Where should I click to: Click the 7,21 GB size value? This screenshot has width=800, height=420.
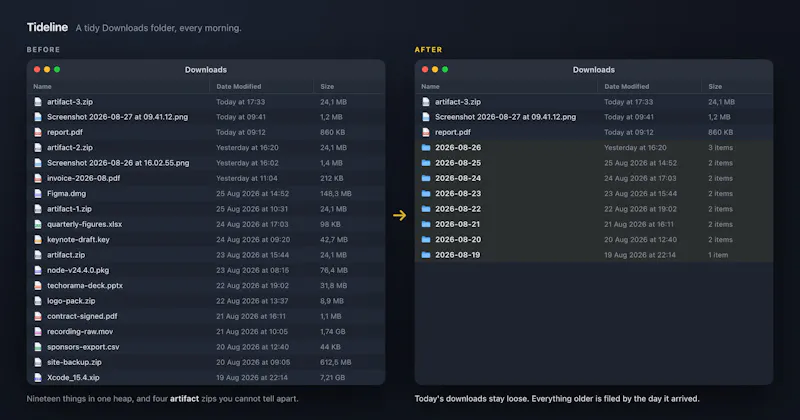click(x=333, y=377)
